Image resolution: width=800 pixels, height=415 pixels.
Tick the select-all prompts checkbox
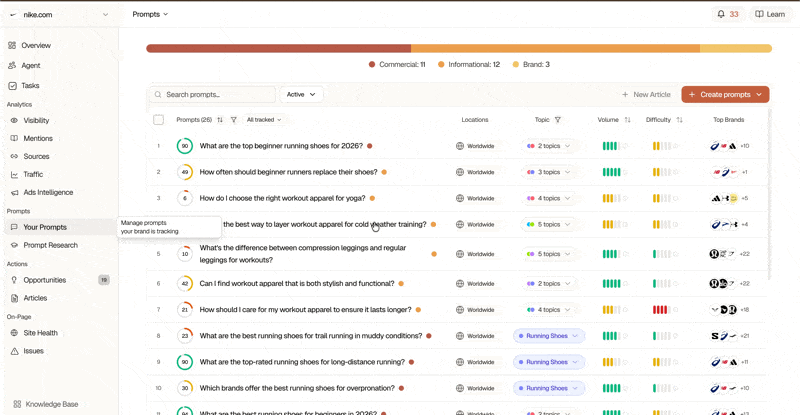159,120
